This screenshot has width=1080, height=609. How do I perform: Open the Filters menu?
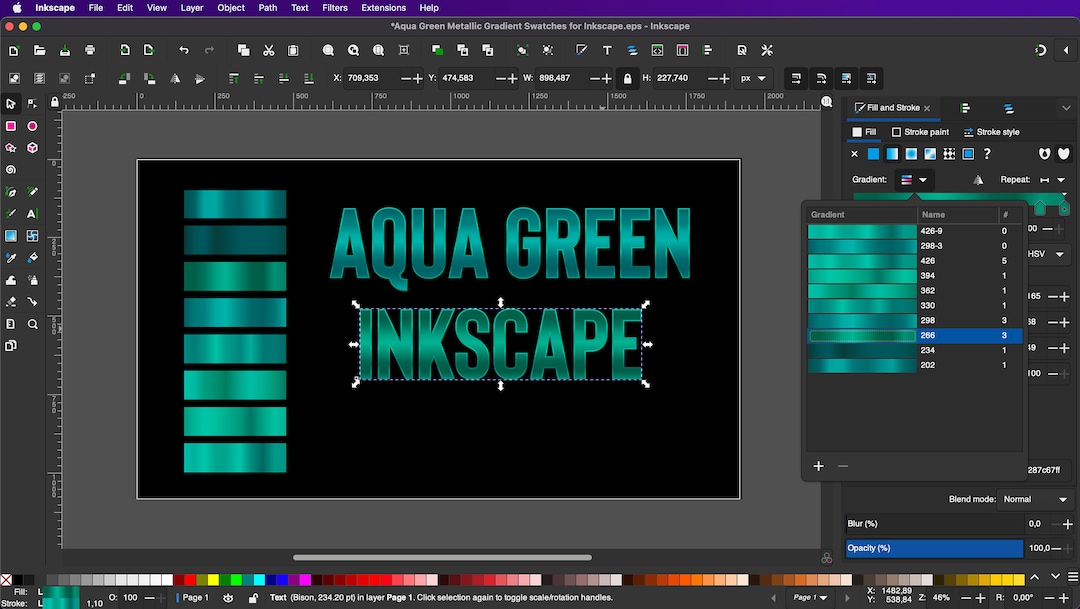(x=334, y=8)
